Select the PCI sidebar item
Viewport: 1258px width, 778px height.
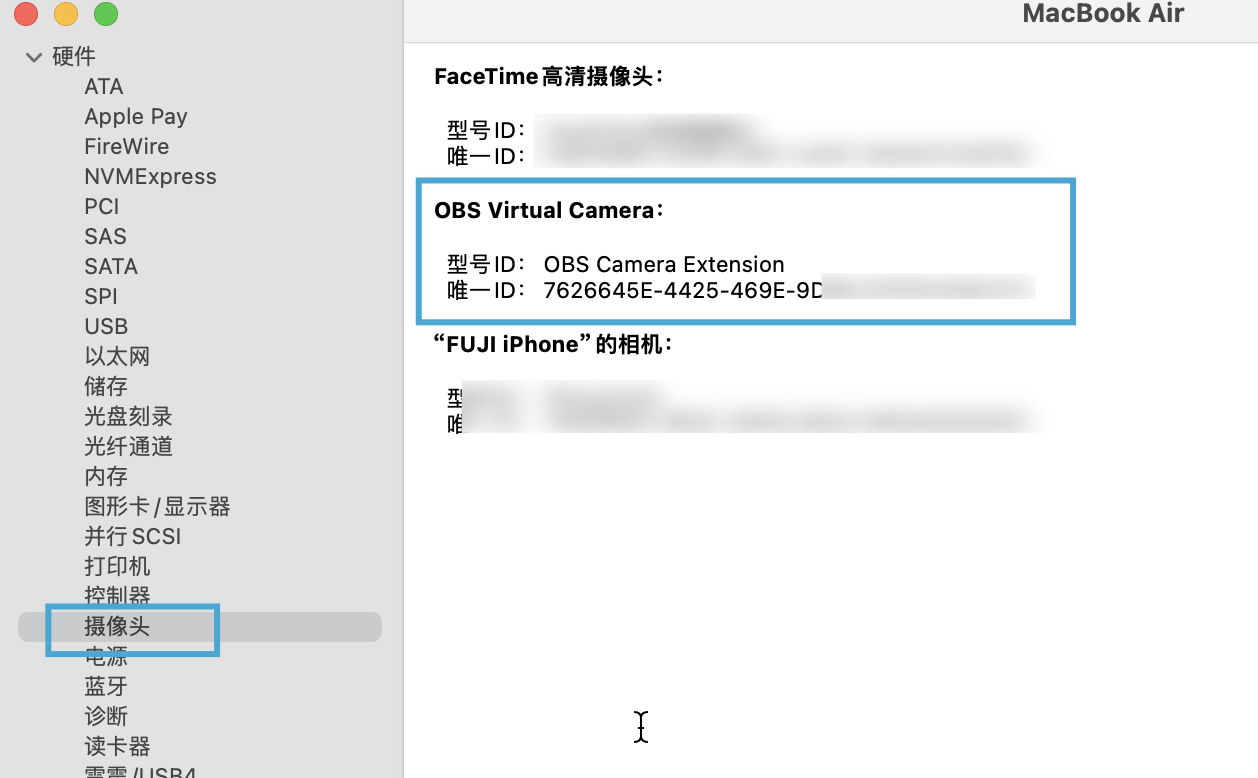[102, 207]
